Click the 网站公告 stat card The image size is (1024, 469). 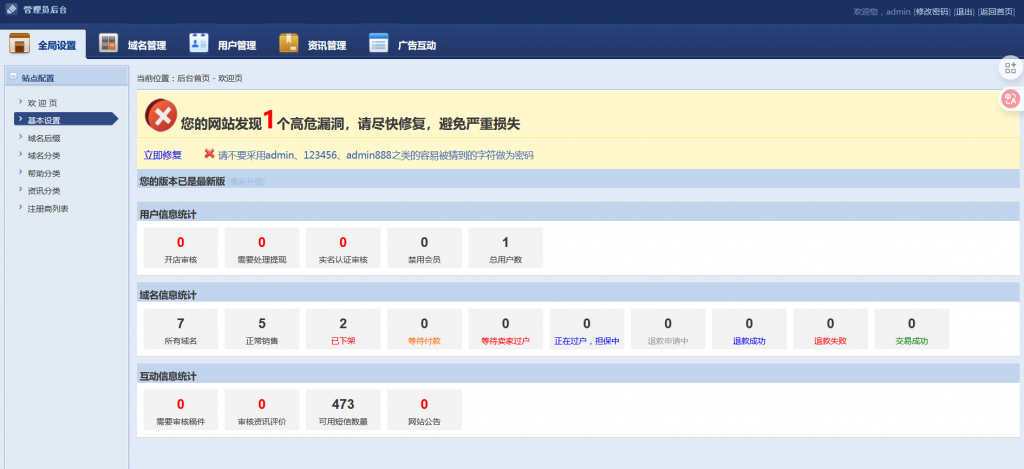click(x=424, y=410)
